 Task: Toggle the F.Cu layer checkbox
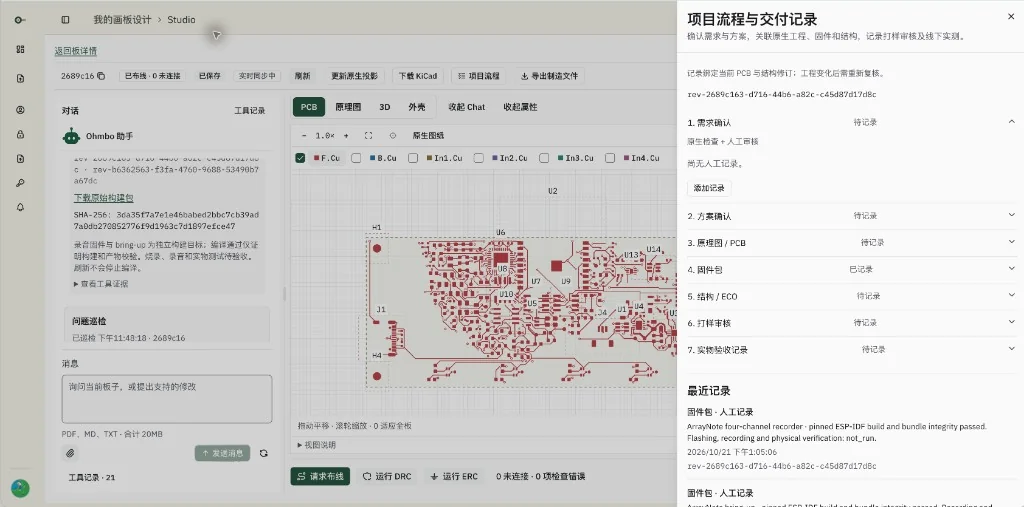tap(300, 158)
